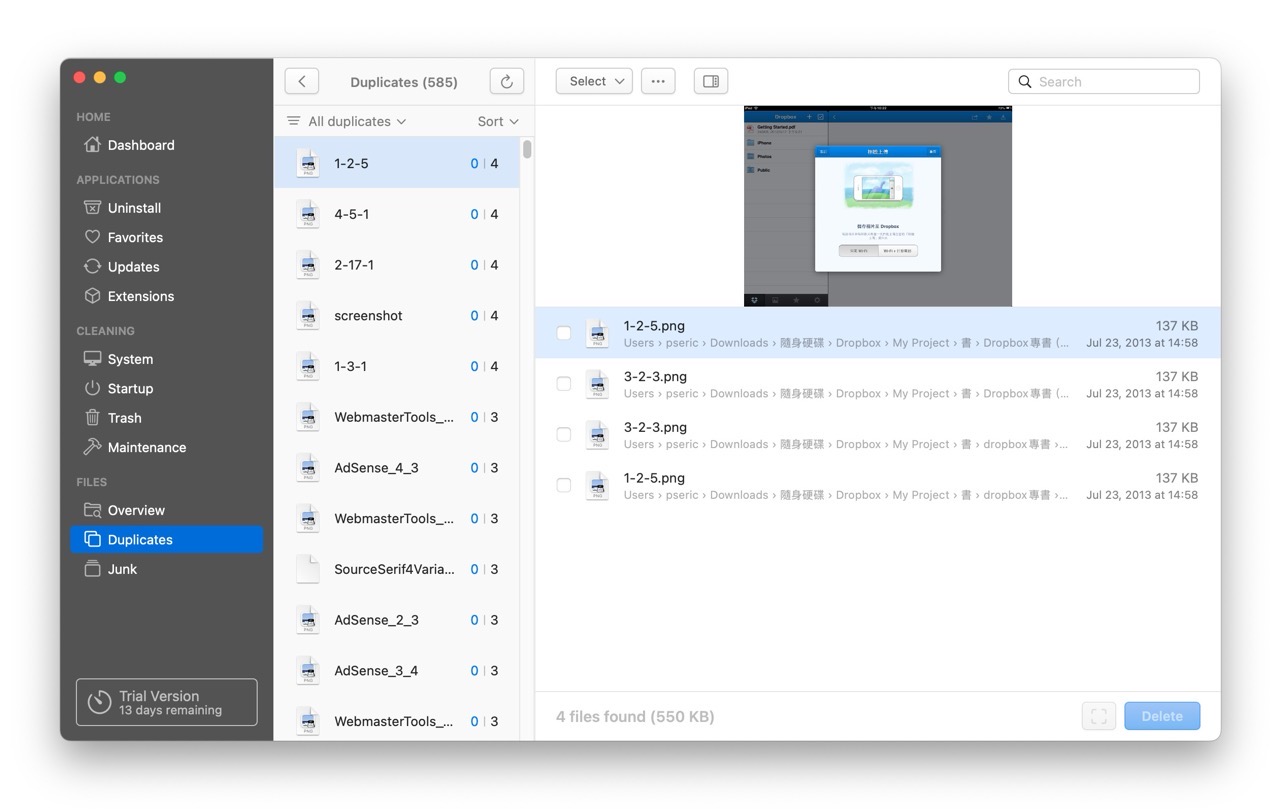Viewport: 1280px width, 812px height.
Task: Click the PNG icon of AdSense_4_3
Action: (x=308, y=467)
